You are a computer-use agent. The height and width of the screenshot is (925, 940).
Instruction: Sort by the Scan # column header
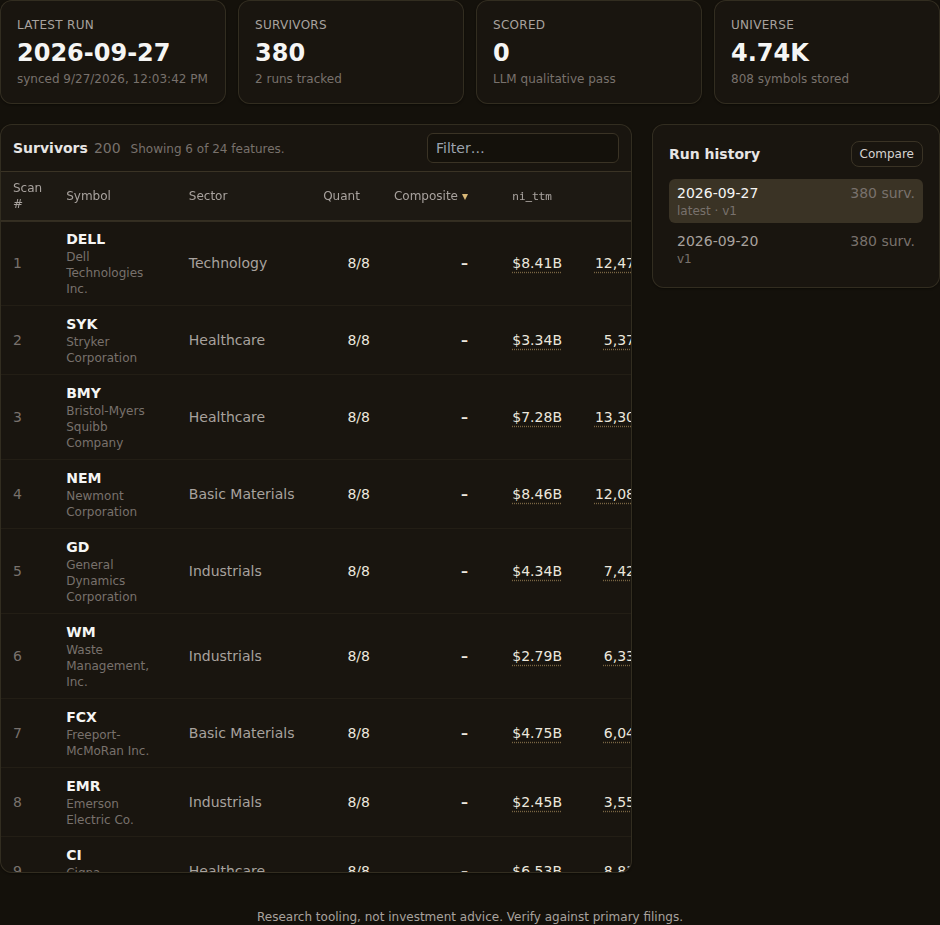point(28,196)
